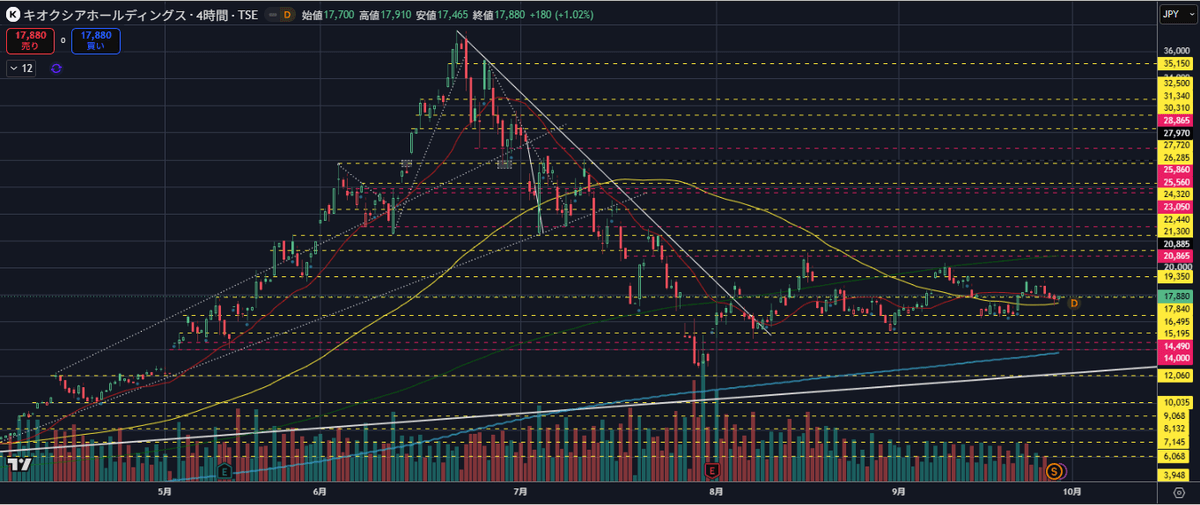Collapse the indicator legend showing 12
Image resolution: width=1200 pixels, height=505 pixels.
pos(22,68)
